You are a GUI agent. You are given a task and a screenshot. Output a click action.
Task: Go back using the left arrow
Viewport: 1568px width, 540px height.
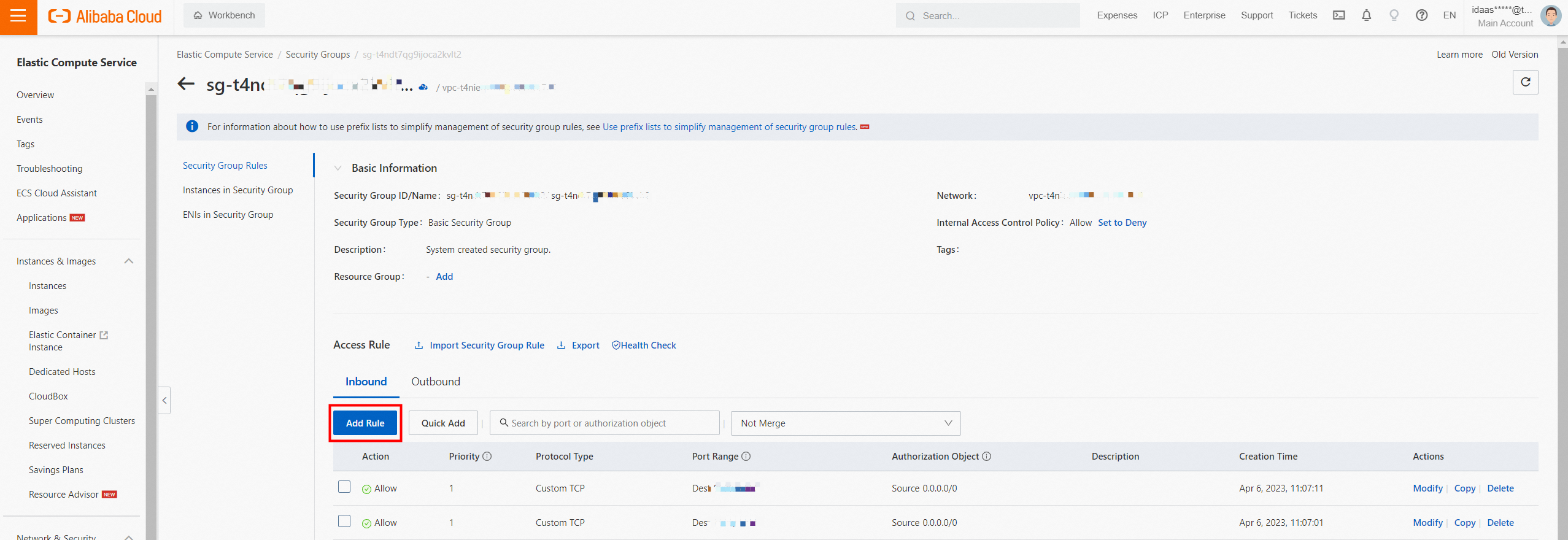tap(186, 84)
